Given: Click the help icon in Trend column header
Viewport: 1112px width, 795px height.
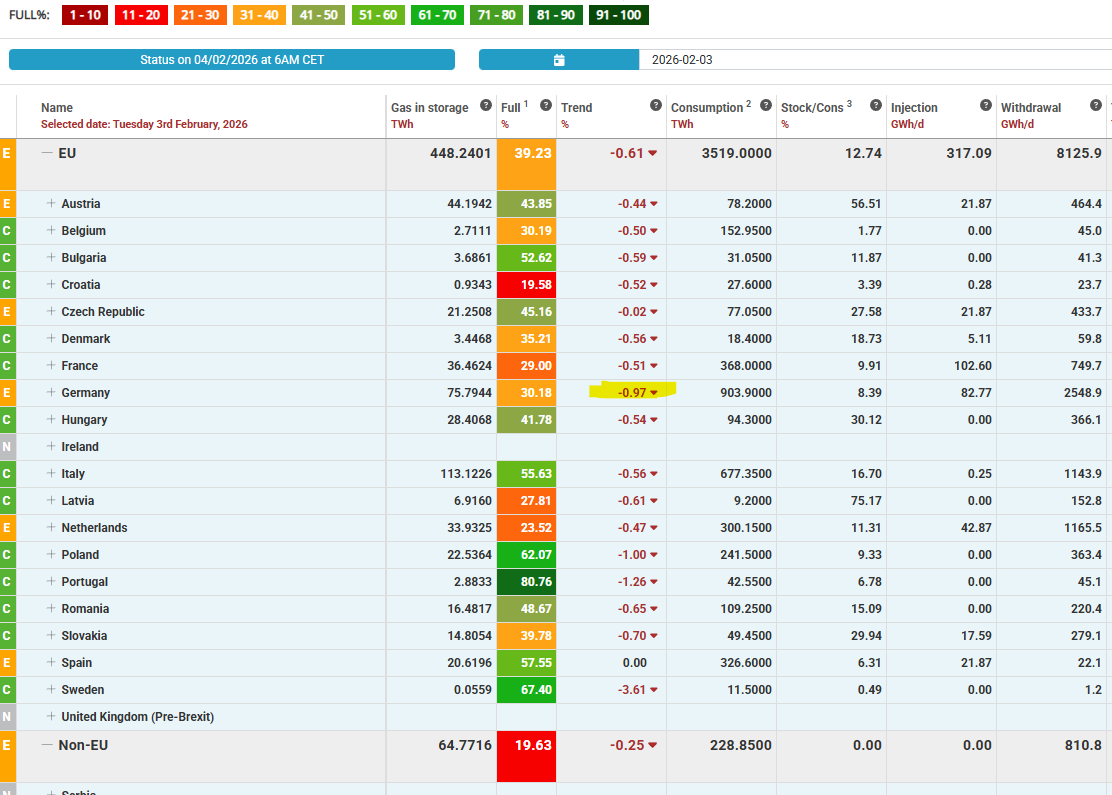Looking at the screenshot, I should tap(656, 105).
